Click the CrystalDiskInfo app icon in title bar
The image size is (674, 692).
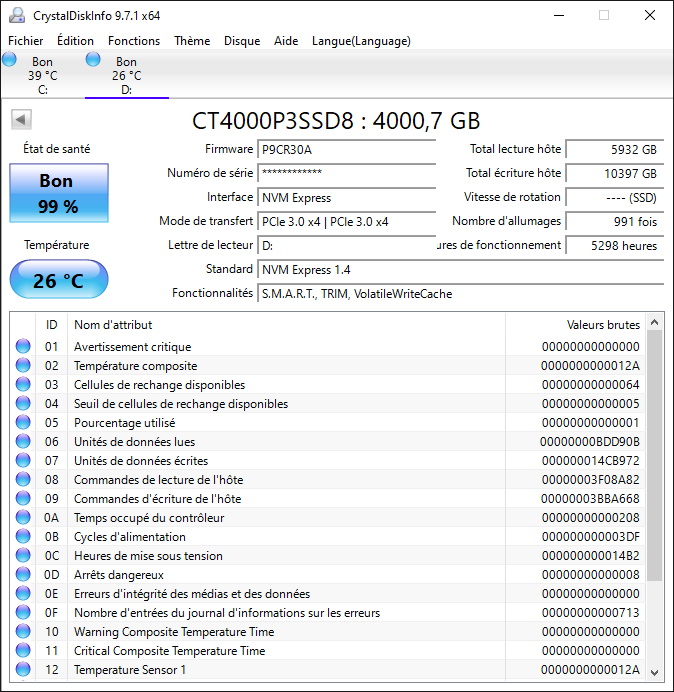pyautogui.click(x=17, y=15)
